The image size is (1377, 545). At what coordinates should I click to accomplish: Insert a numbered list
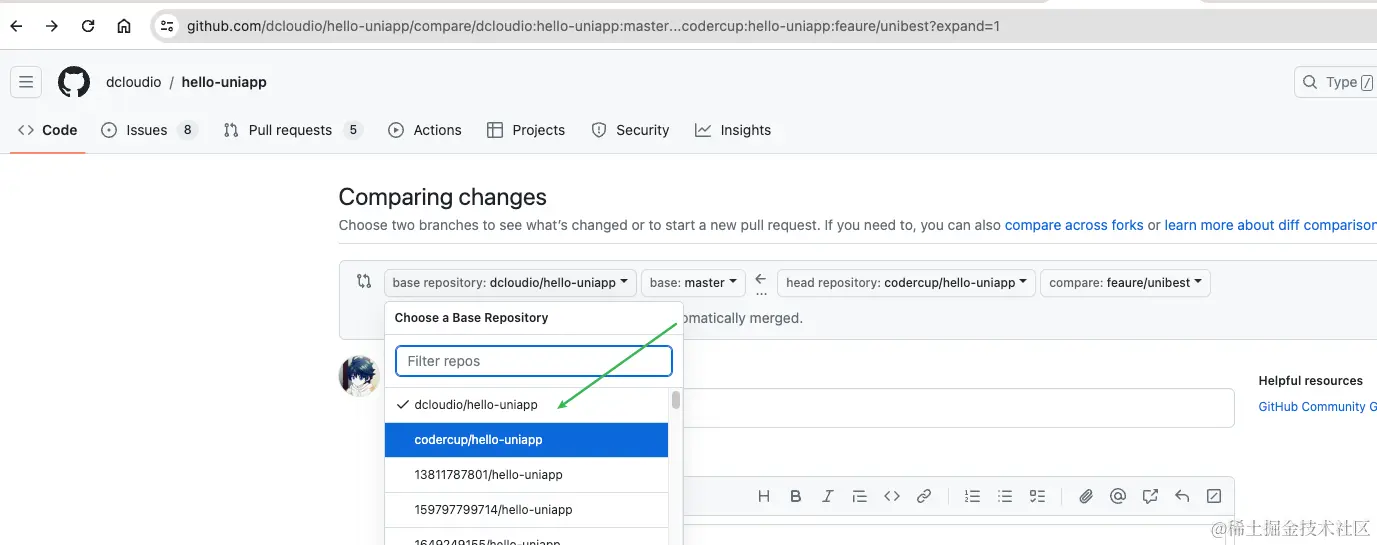(x=972, y=496)
